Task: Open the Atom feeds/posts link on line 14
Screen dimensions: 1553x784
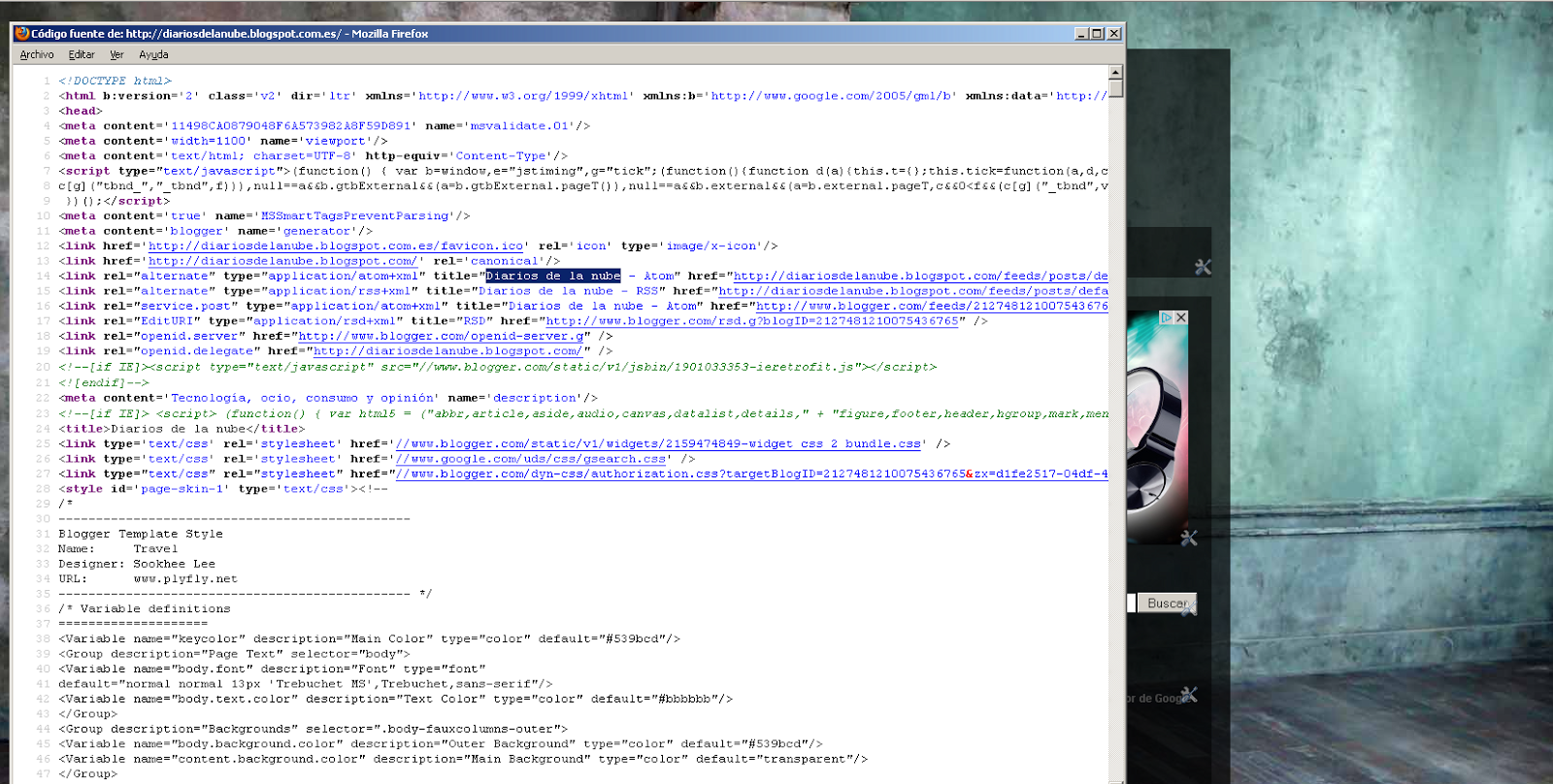Action: pos(920,277)
